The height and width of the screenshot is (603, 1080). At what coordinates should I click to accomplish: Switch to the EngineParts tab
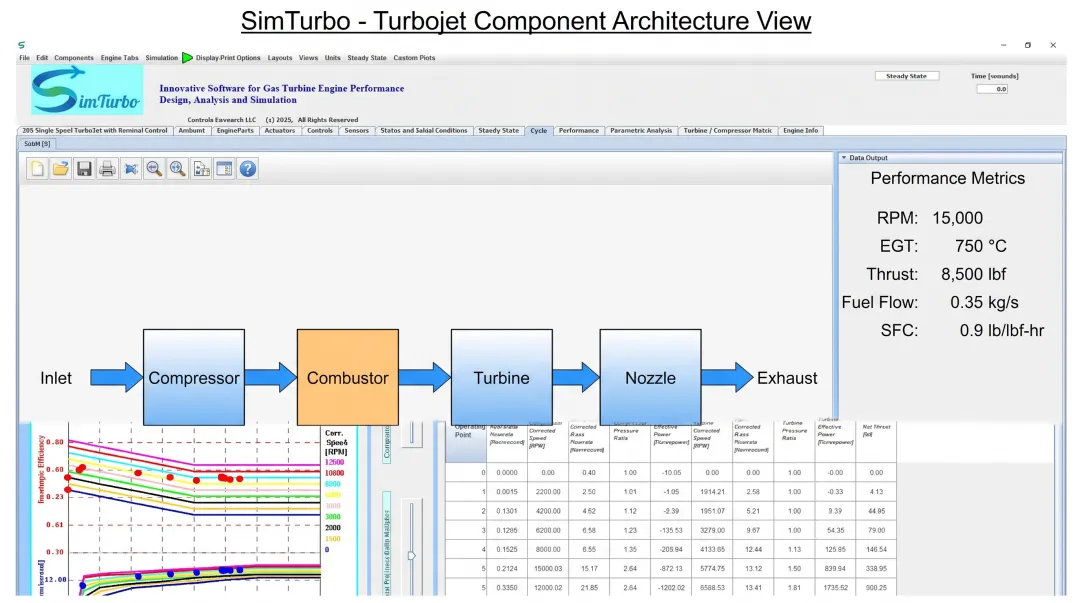pyautogui.click(x=235, y=130)
